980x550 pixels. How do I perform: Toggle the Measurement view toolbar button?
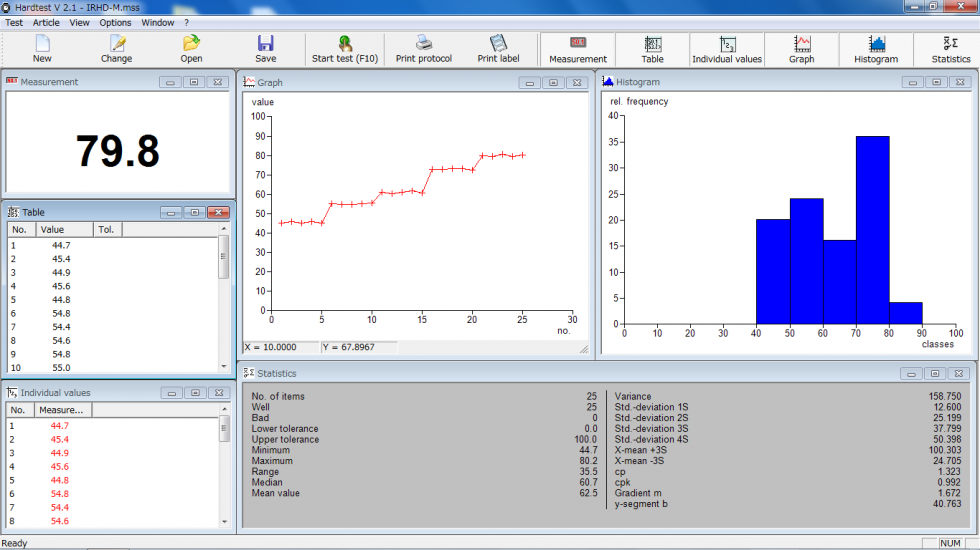coord(578,44)
